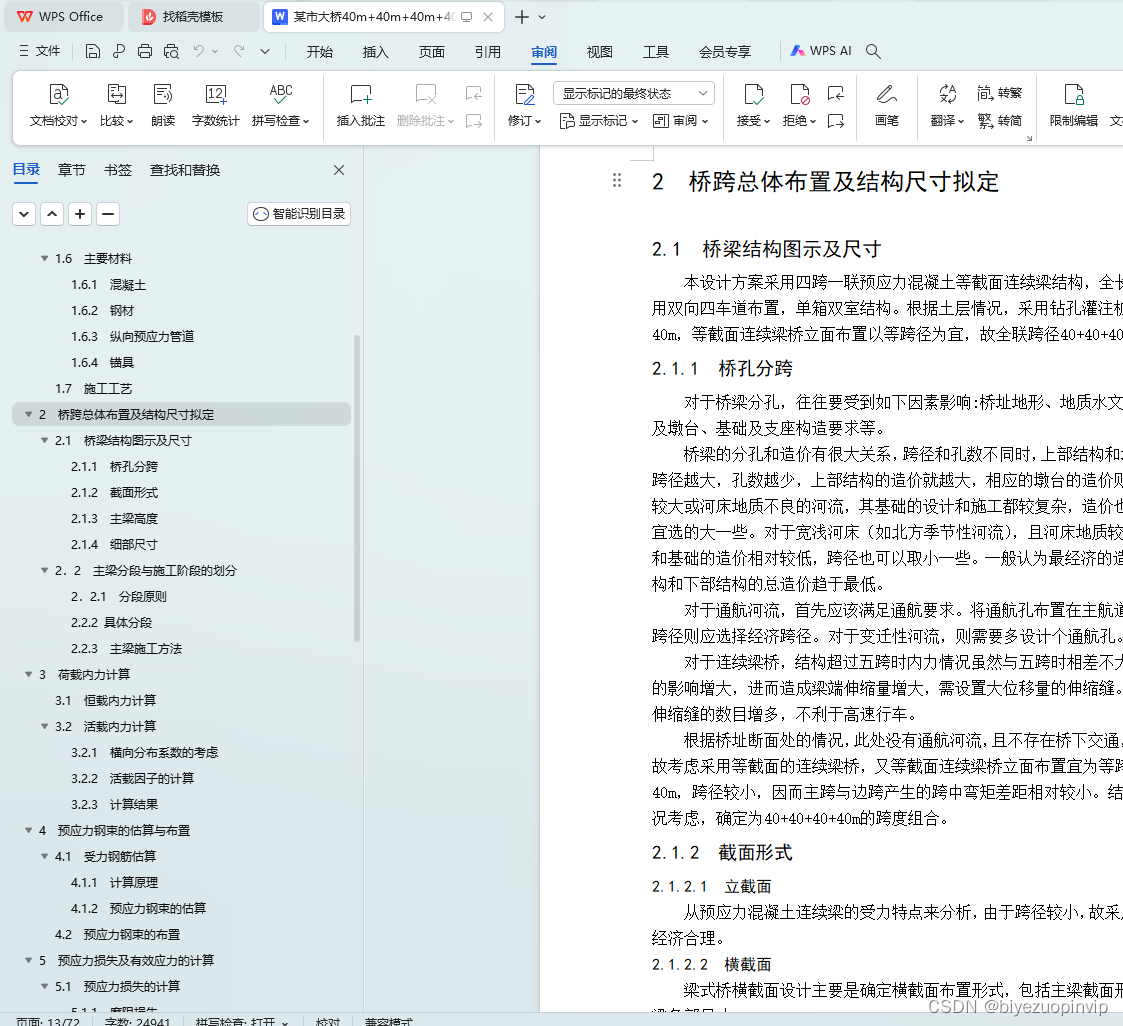
Task: Run 拼写检查 spell check
Action: click(281, 105)
